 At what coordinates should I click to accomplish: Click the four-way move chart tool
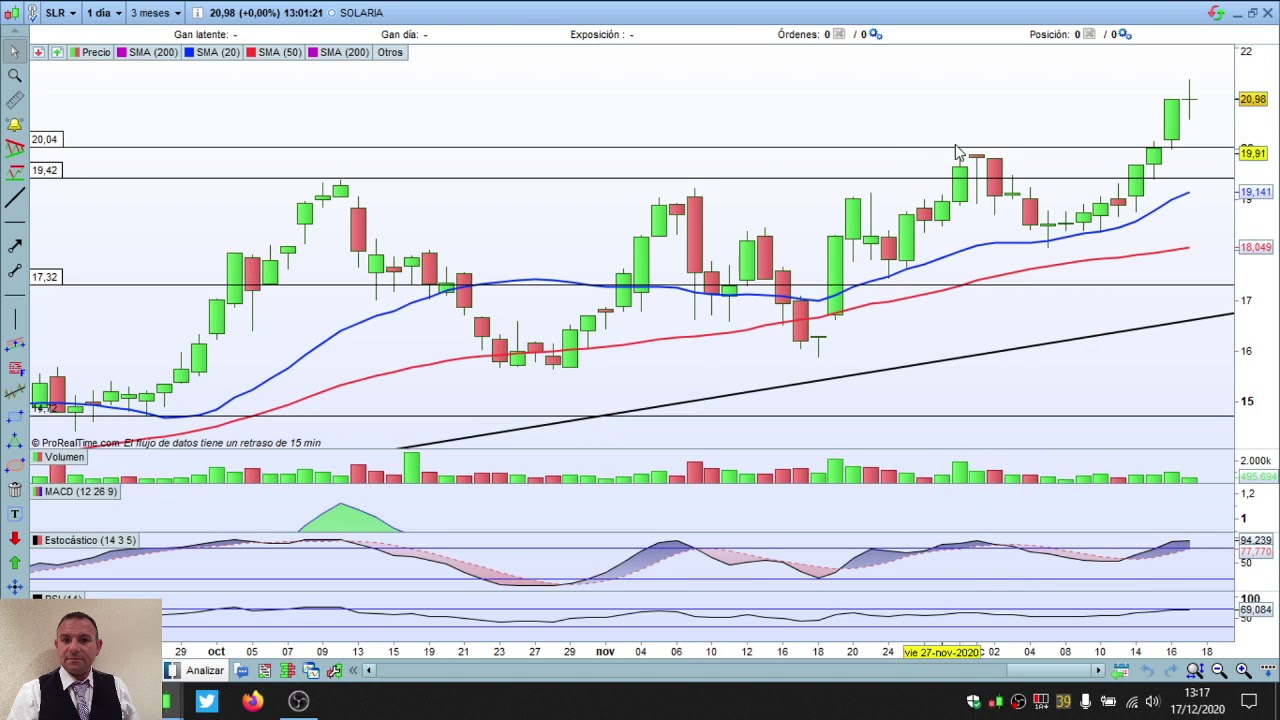14,587
